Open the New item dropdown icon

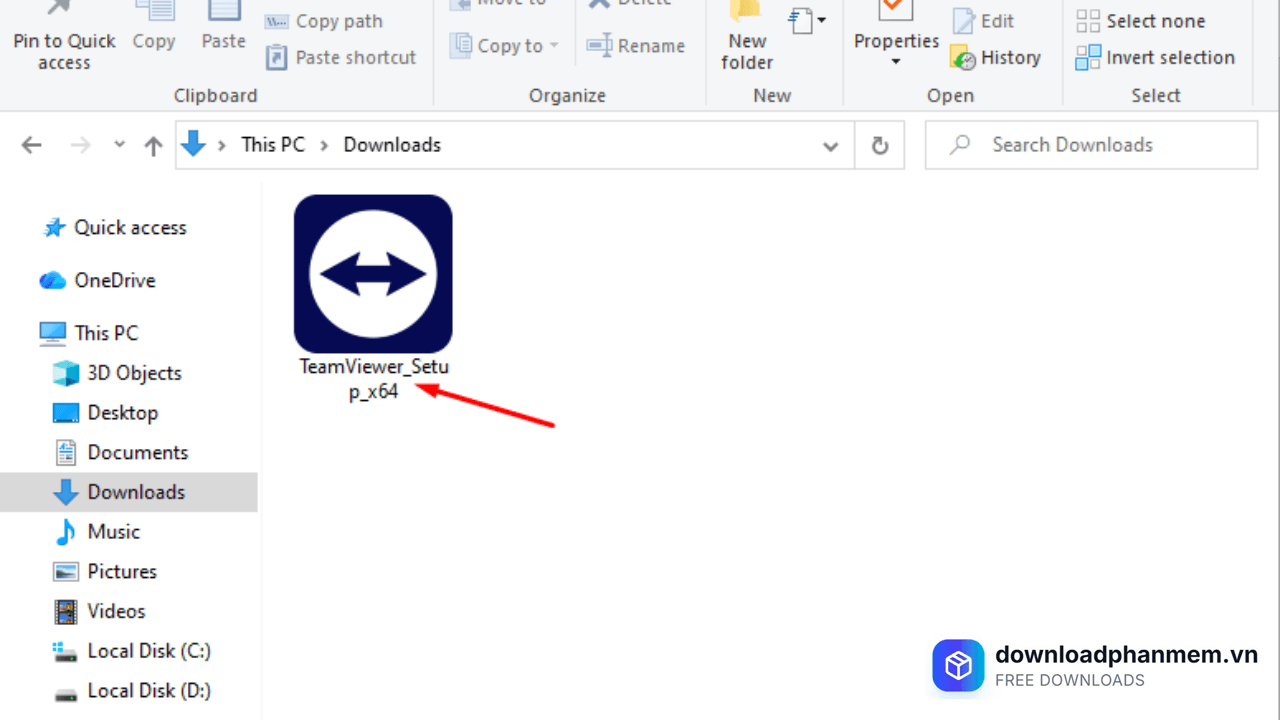pos(807,20)
